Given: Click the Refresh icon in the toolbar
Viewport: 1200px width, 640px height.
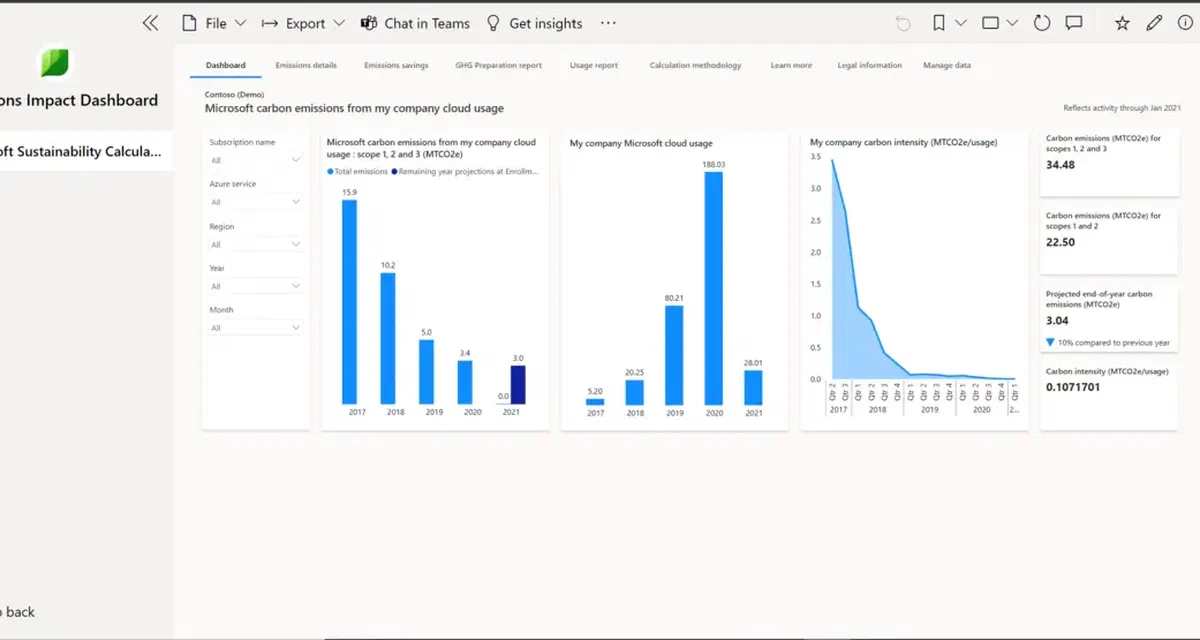Looking at the screenshot, I should click(1041, 22).
